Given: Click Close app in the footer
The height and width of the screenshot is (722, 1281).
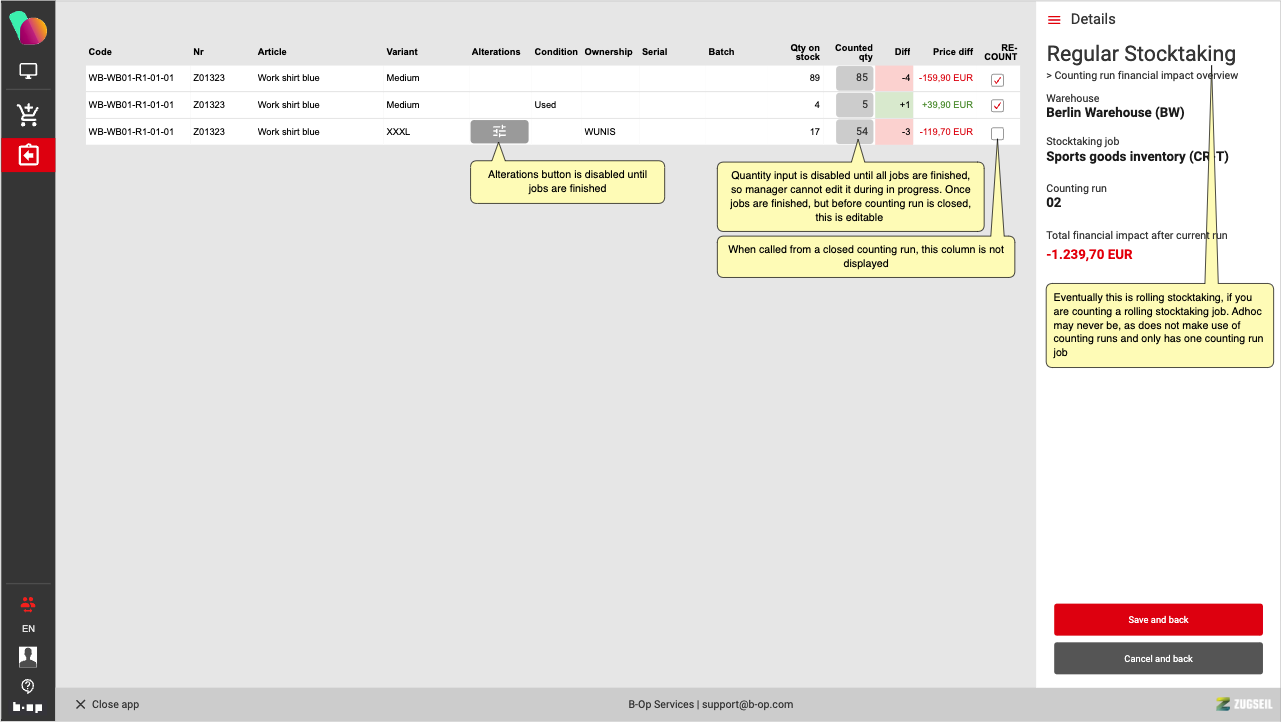Looking at the screenshot, I should (x=107, y=704).
